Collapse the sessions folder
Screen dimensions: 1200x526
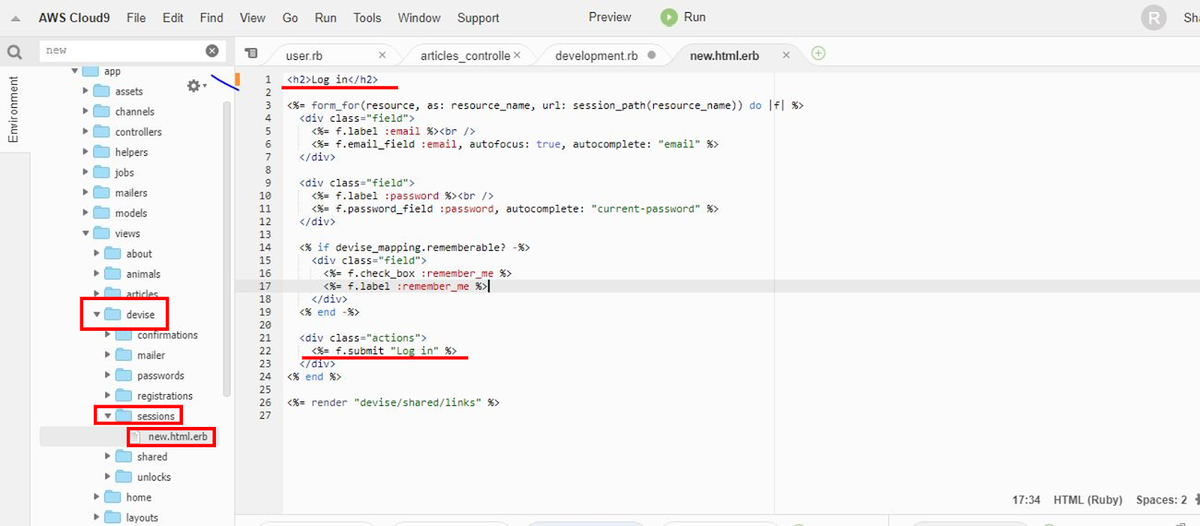point(108,416)
